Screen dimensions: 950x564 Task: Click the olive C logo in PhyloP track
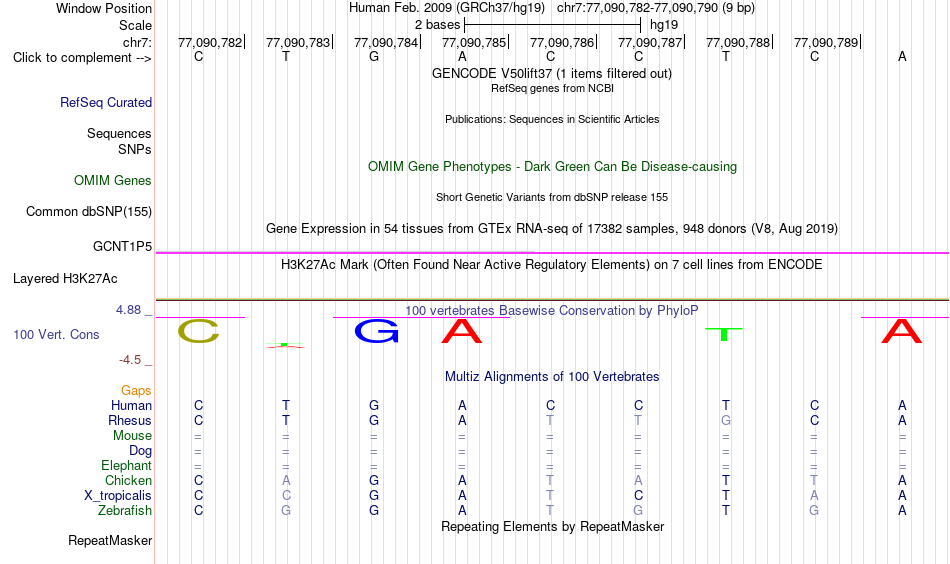198,331
